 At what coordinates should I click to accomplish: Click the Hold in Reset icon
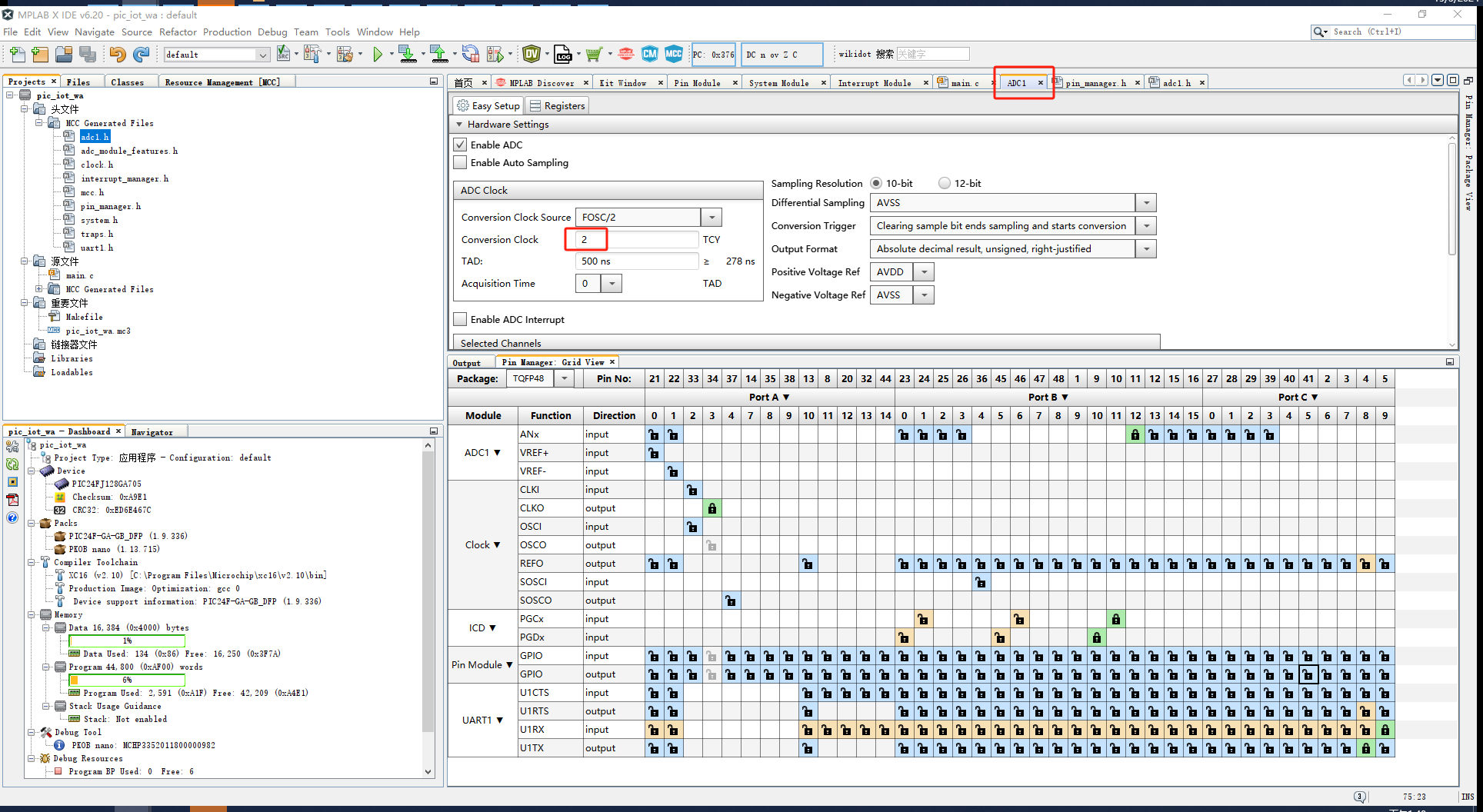click(x=471, y=54)
